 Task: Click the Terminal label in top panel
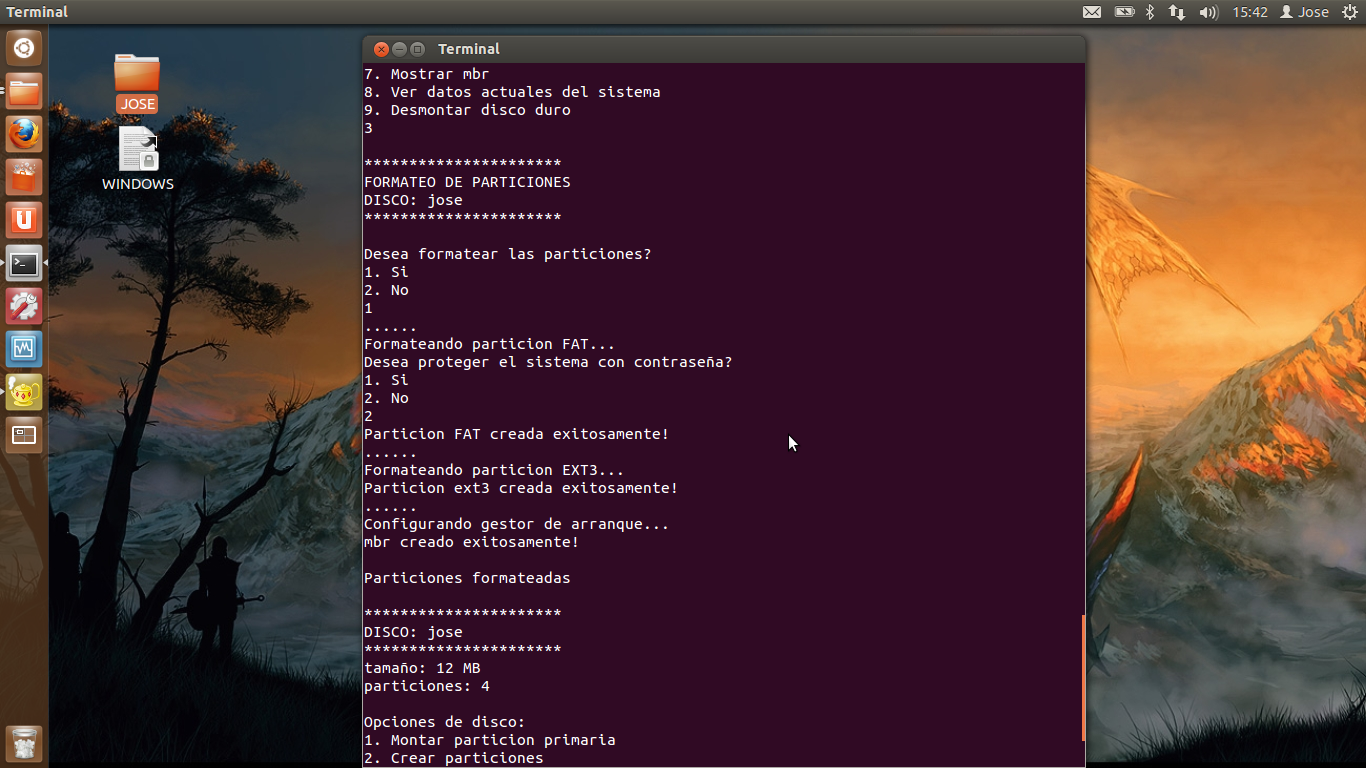[x=37, y=12]
